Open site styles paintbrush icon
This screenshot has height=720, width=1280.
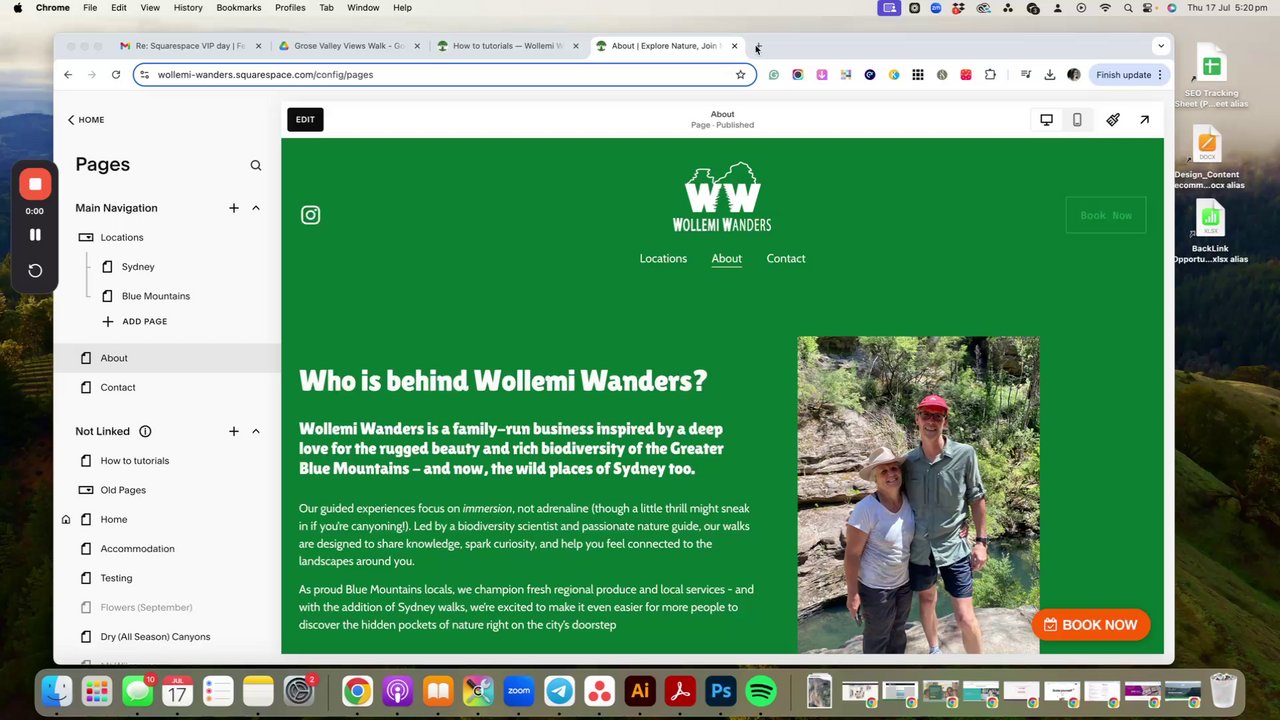(x=1113, y=120)
